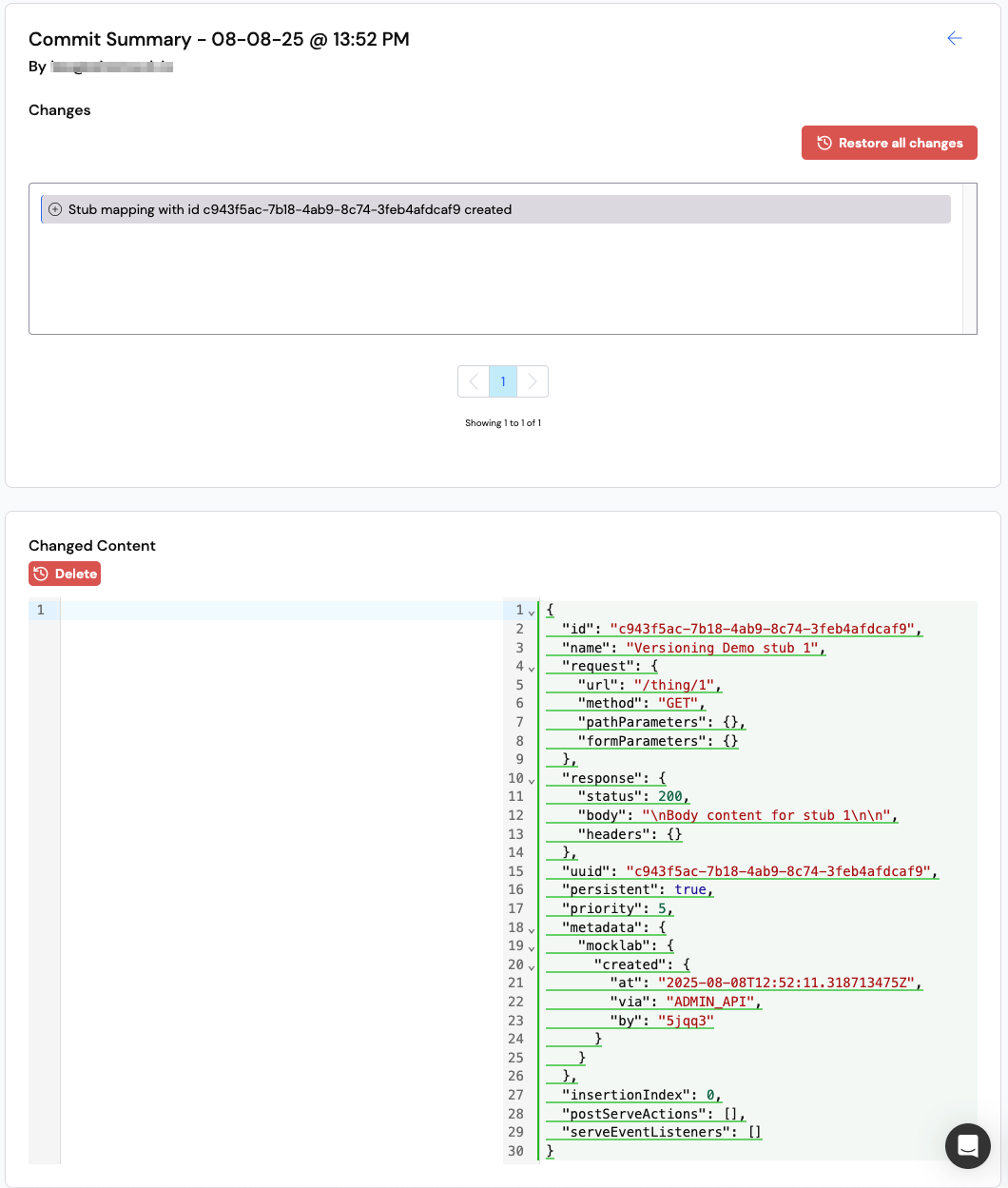
Task: Collapse the "metadata" fold at line 18
Action: pyautogui.click(x=532, y=929)
